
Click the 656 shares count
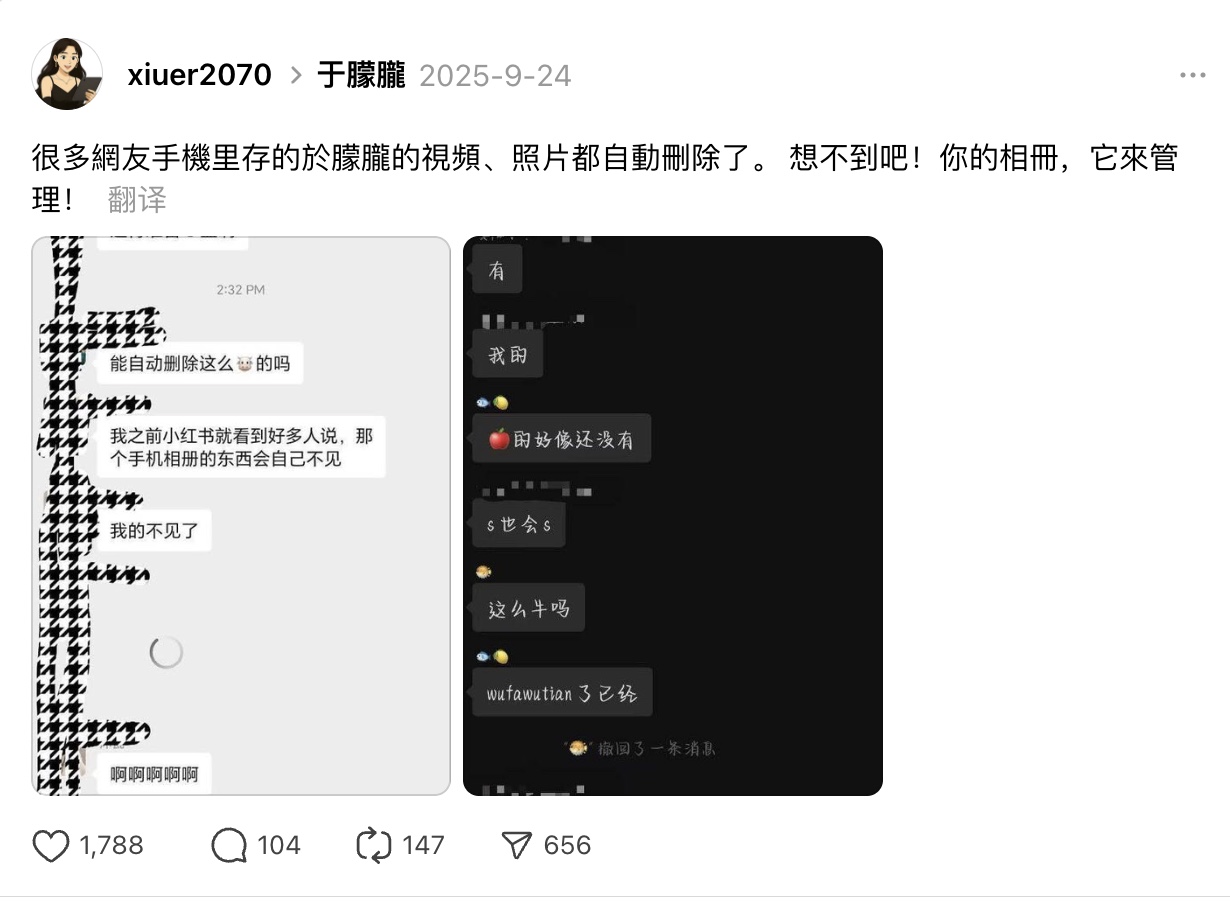[x=567, y=846]
